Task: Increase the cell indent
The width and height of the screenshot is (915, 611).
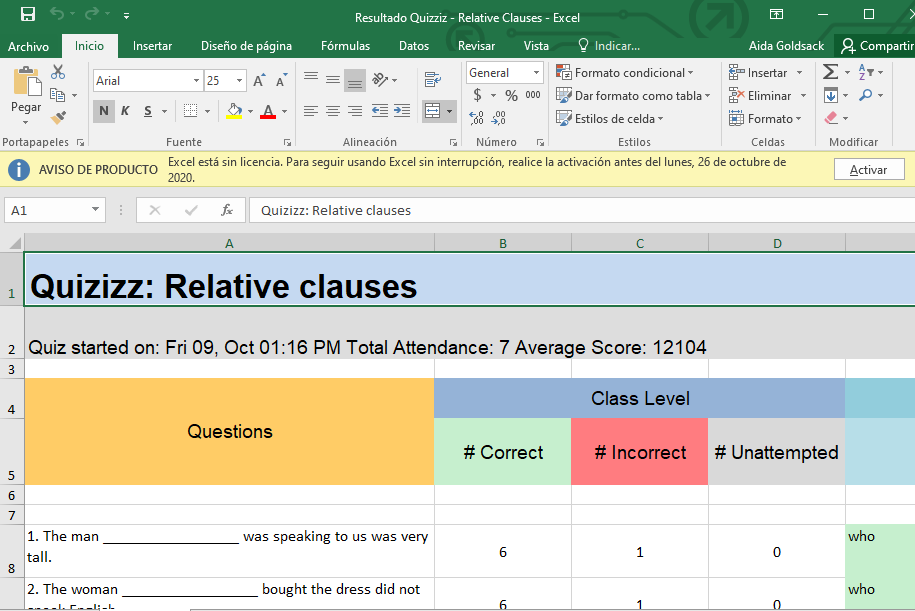Action: 401,111
